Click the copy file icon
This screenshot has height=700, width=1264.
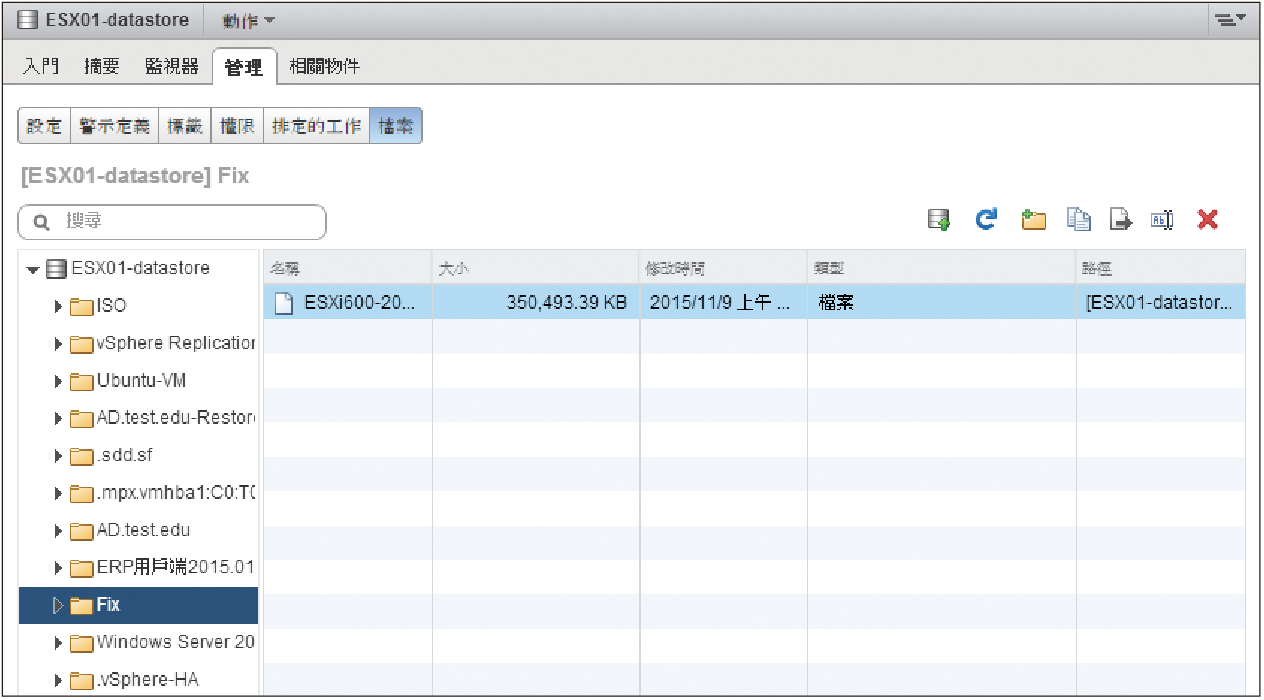[1079, 221]
